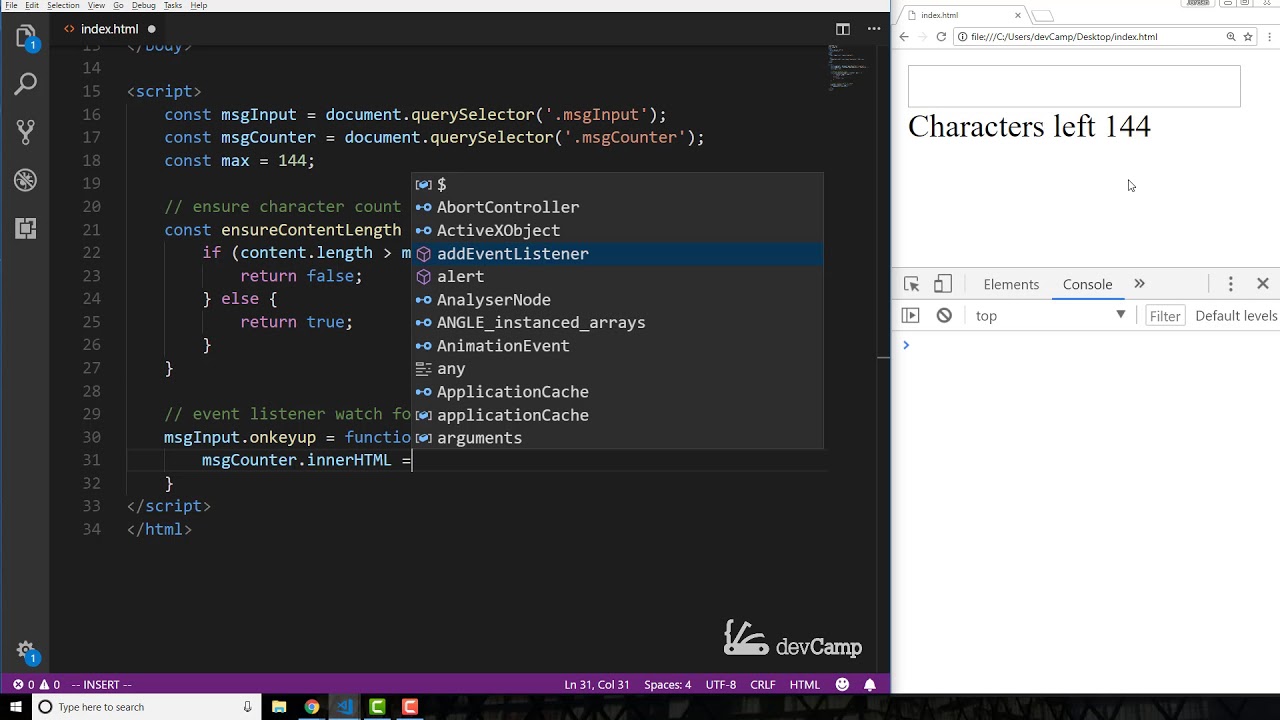The height and width of the screenshot is (720, 1280).
Task: Open the Windows Start menu
Action: tap(14, 707)
